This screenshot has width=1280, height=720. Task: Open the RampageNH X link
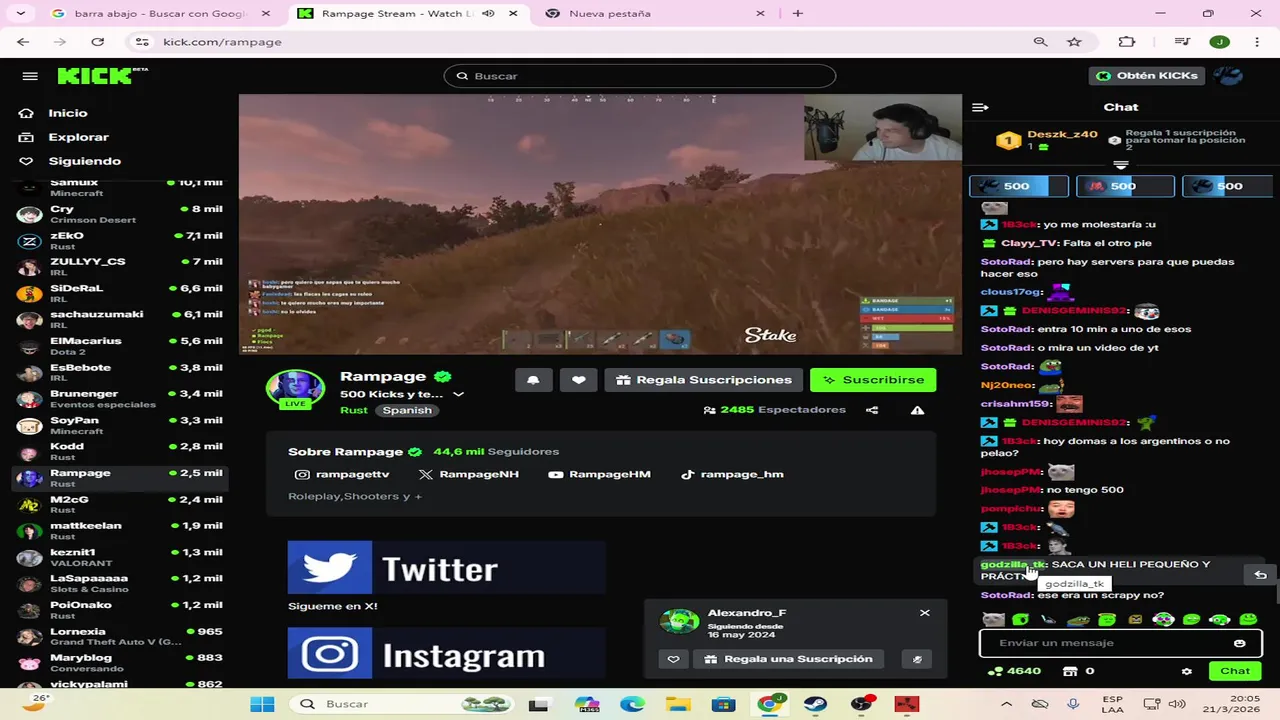469,474
